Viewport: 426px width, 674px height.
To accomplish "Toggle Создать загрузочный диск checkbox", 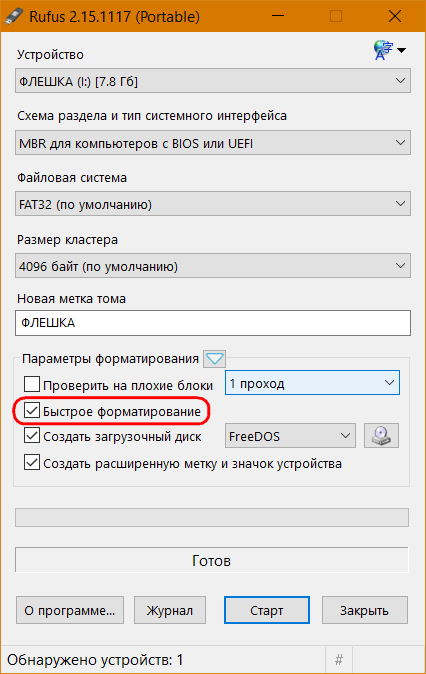I will (32, 436).
